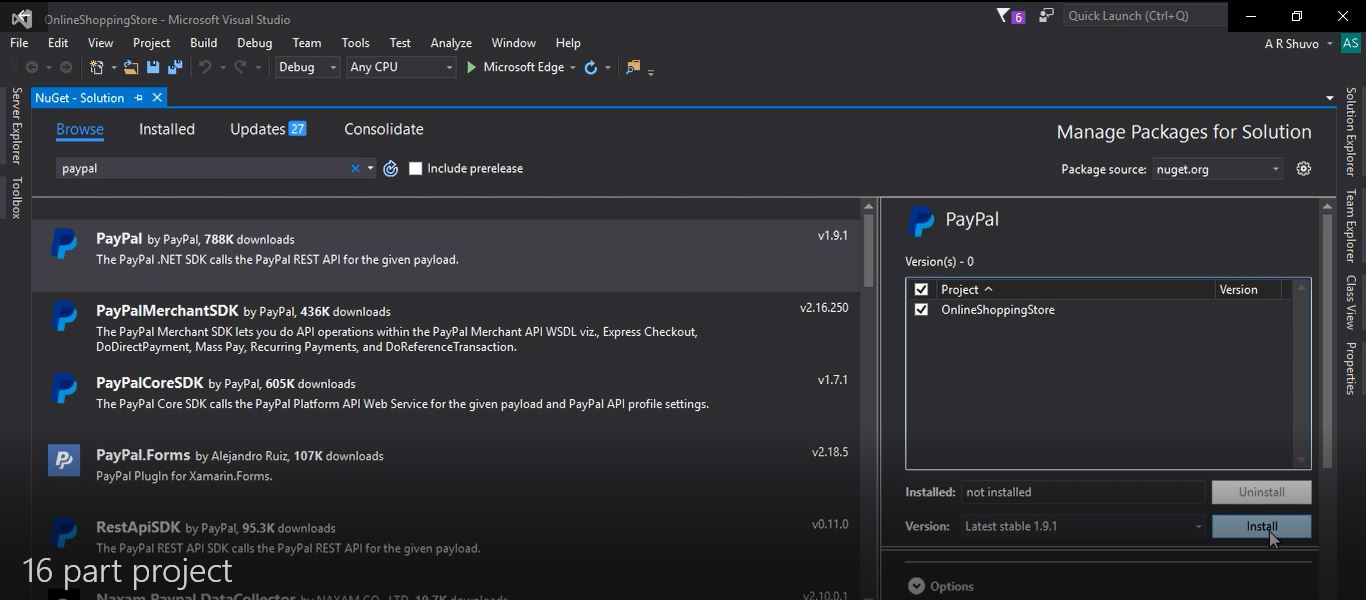This screenshot has height=600, width=1366.
Task: Expand the search history dropdown arrow
Action: pos(370,169)
